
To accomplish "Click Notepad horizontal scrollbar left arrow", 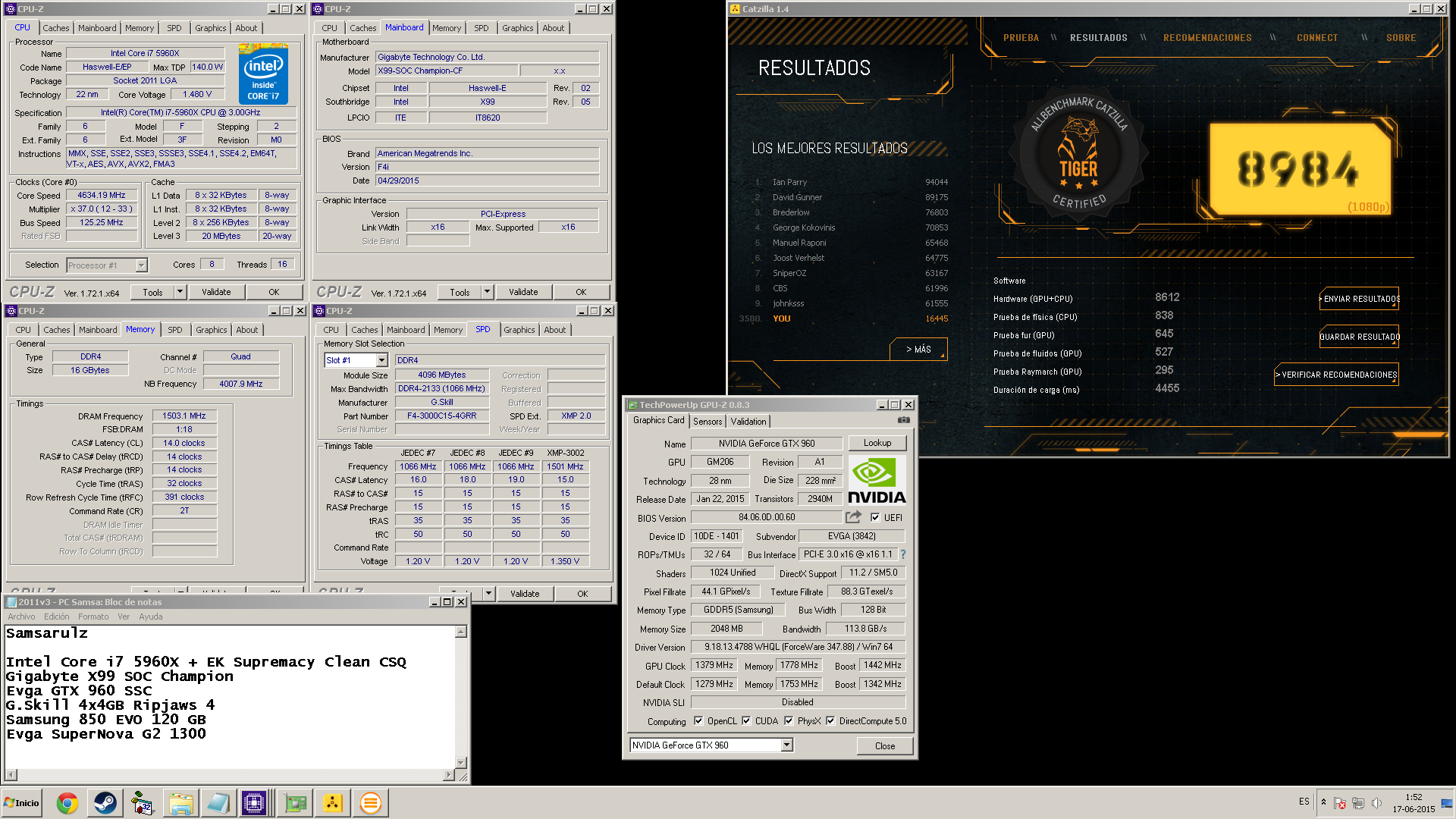I will (10, 775).
